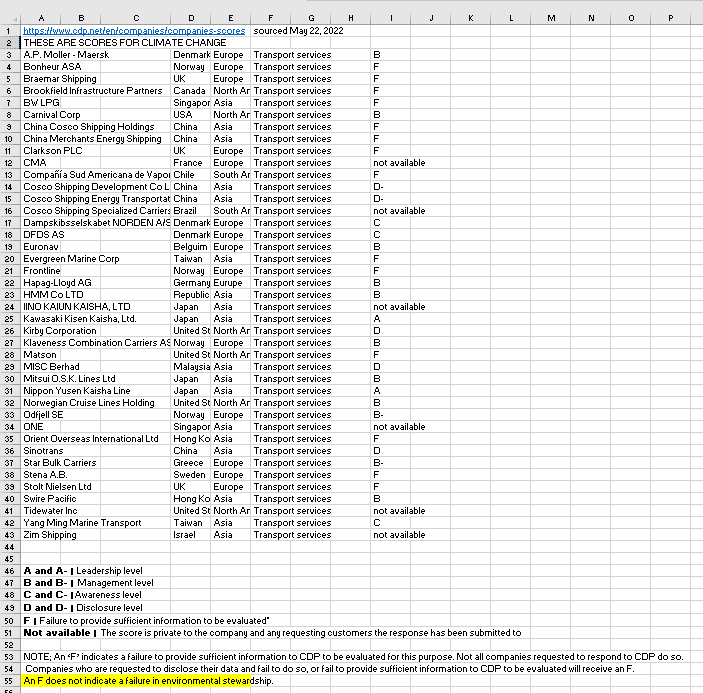Click the 'Chile' country cell
Viewport: 703px width, 693px height.
(185, 175)
